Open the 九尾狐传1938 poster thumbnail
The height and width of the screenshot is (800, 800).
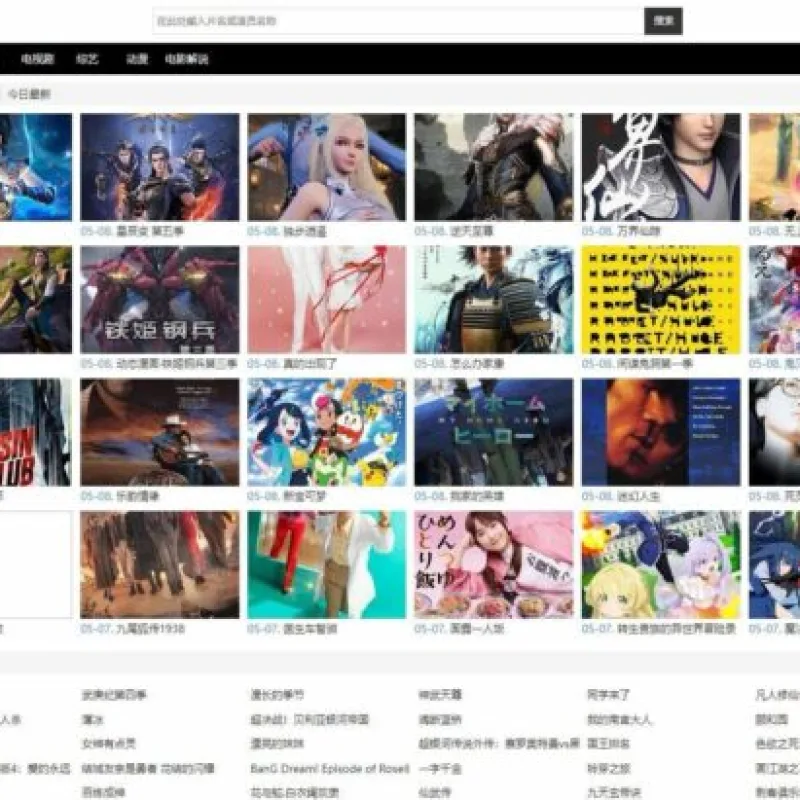coord(160,565)
